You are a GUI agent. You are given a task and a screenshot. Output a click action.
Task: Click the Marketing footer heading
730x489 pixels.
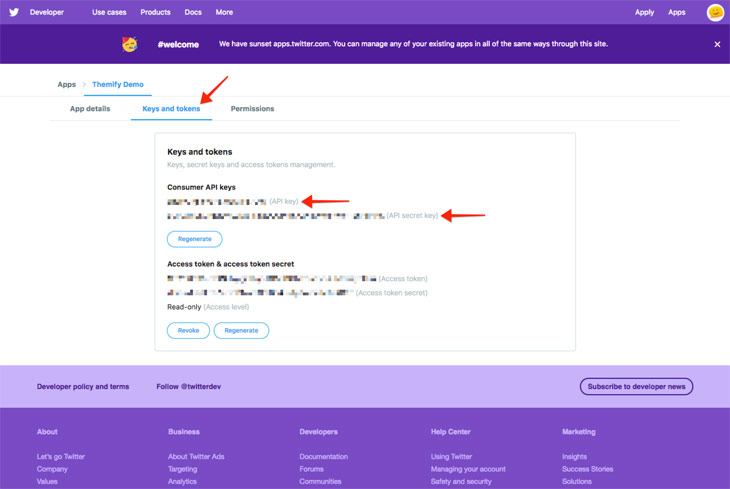click(579, 432)
